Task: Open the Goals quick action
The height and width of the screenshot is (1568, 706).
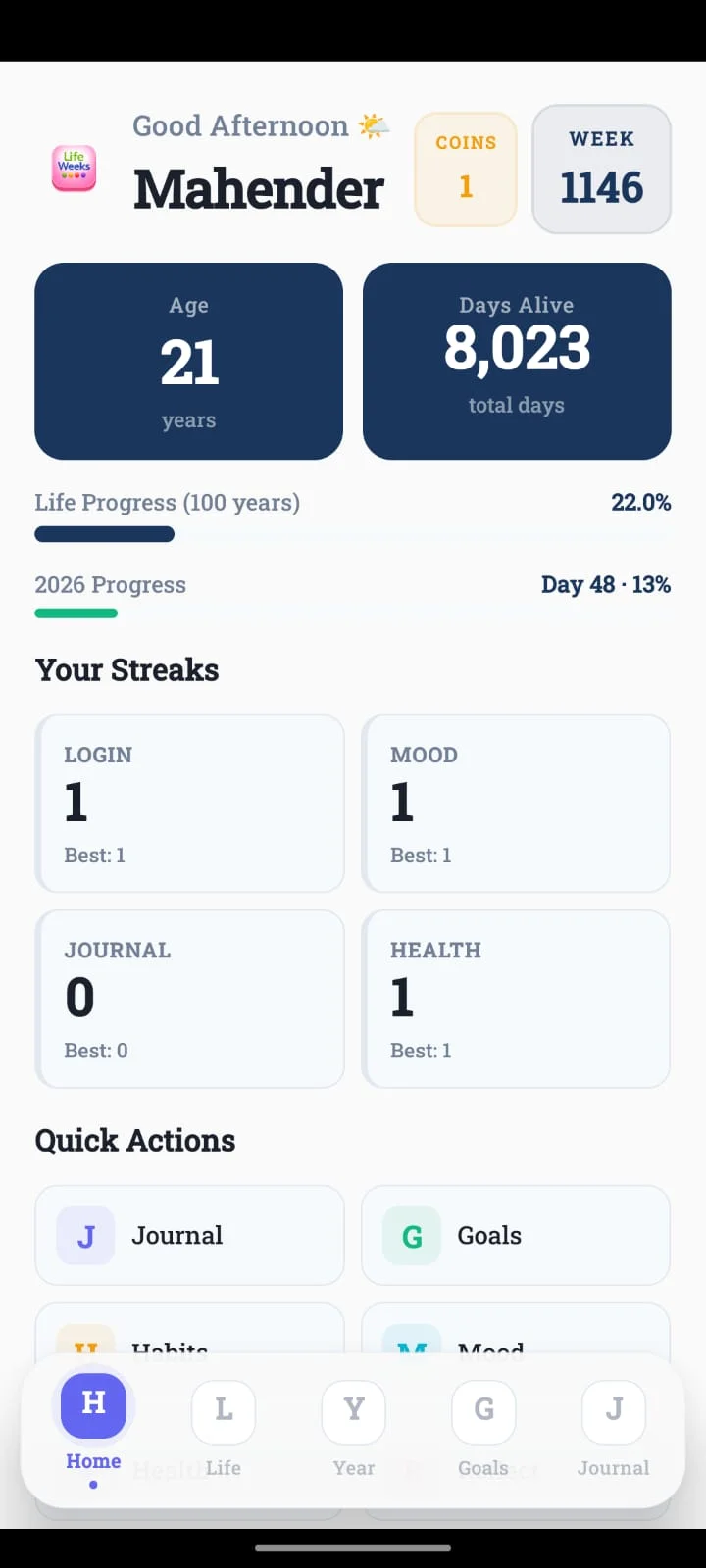Action: pos(516,1235)
